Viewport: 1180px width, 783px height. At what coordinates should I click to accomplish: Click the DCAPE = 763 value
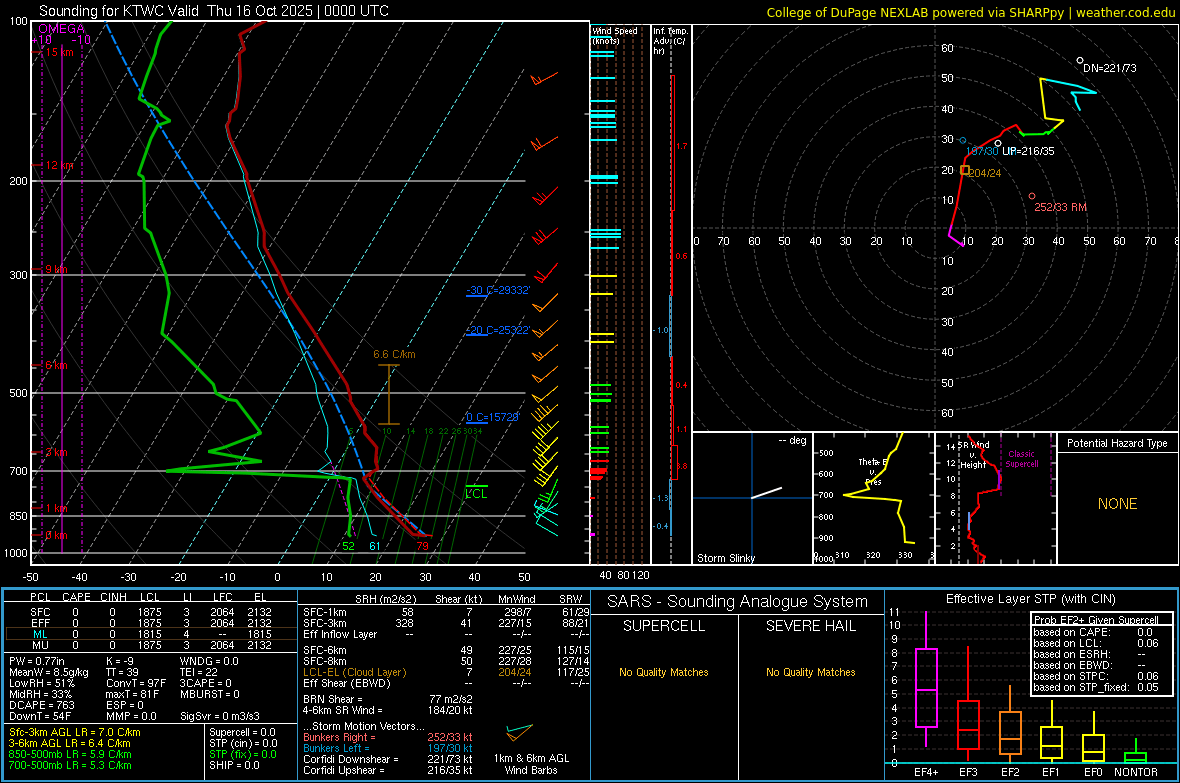click(x=41, y=705)
